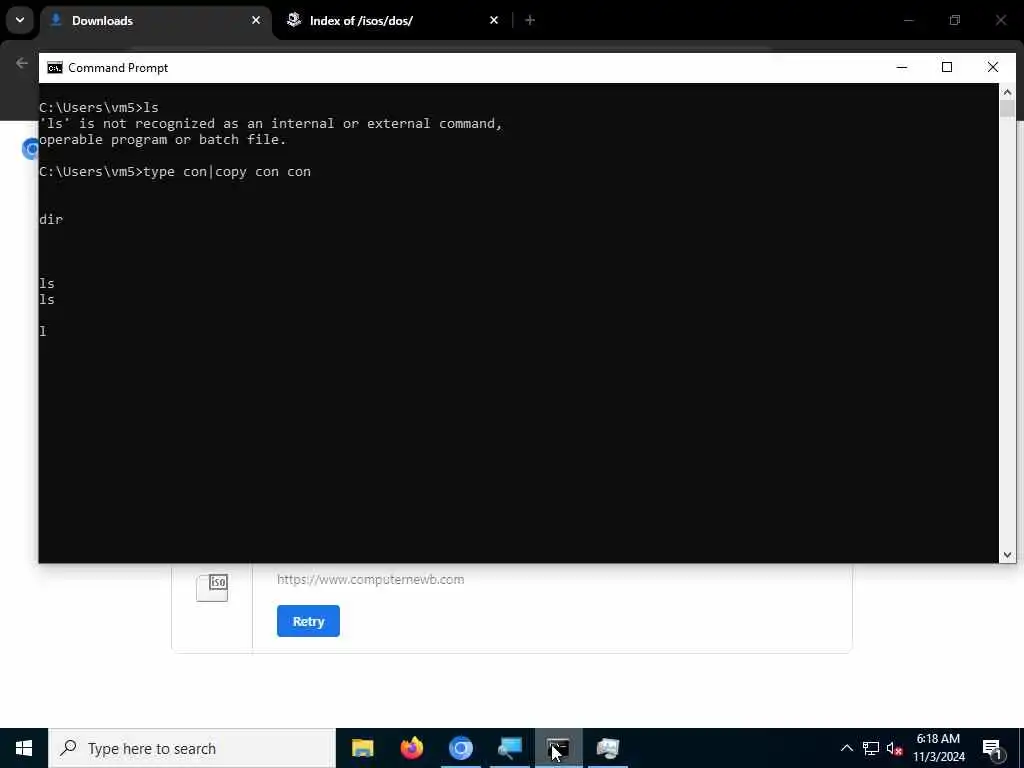Click the browser minimize window button

click(908, 20)
